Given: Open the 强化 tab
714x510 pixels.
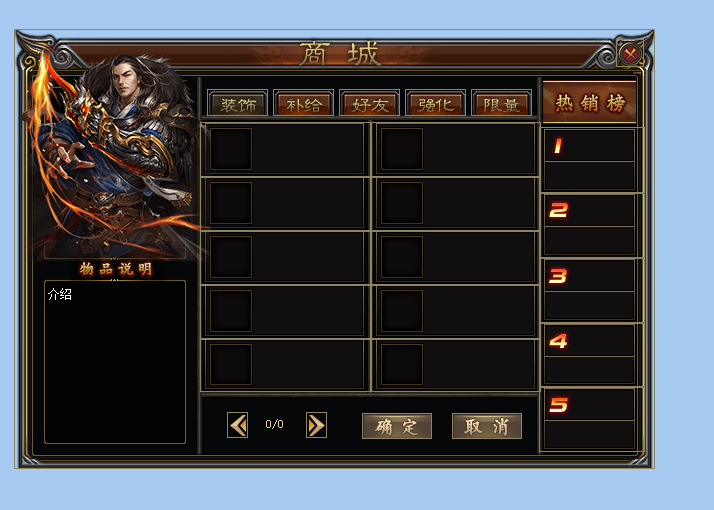Looking at the screenshot, I should 436,103.
